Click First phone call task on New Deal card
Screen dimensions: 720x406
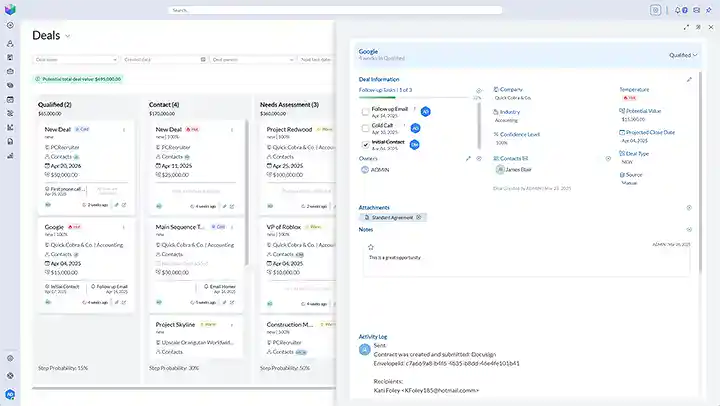point(65,191)
